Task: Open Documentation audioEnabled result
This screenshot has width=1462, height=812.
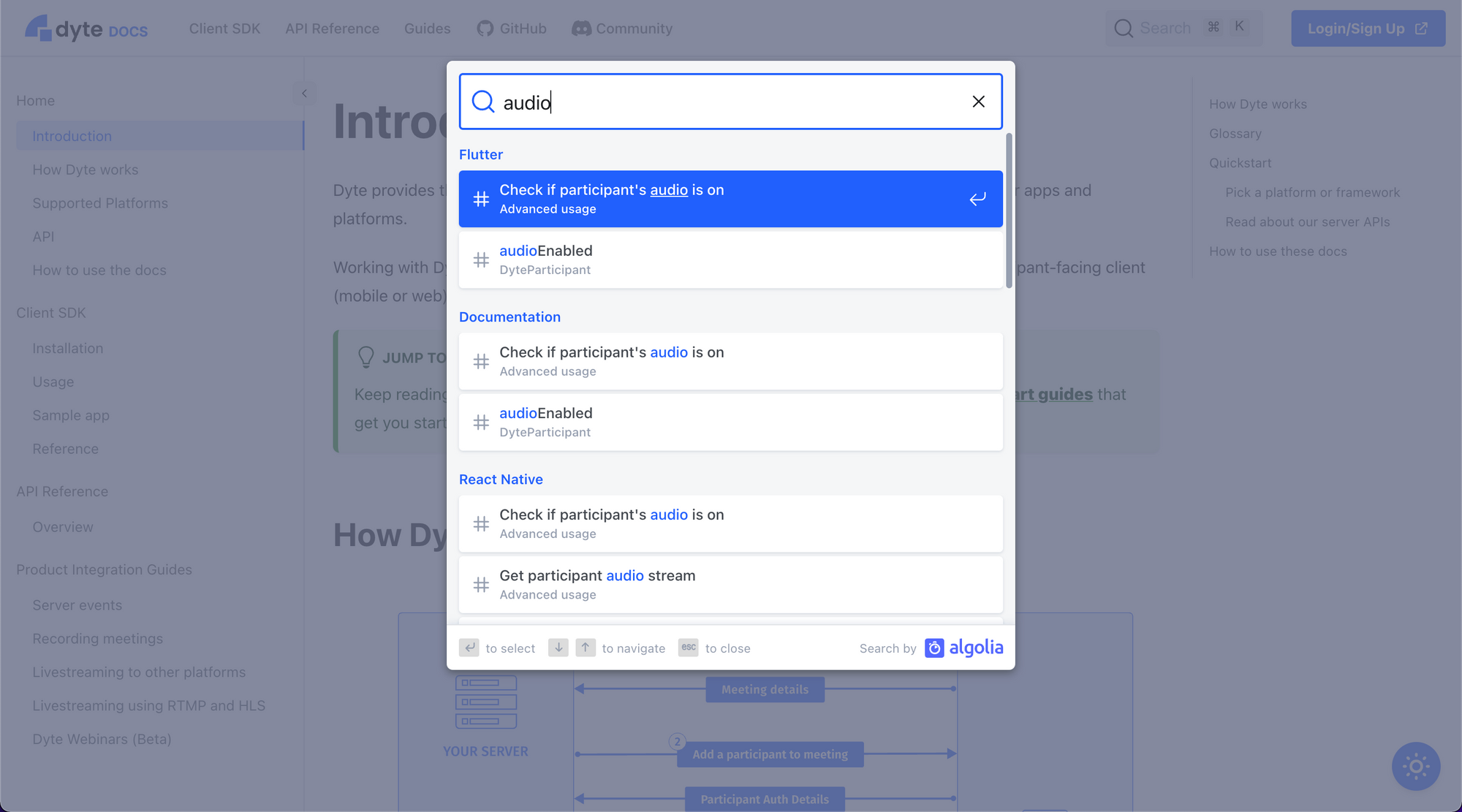Action: (x=730, y=422)
